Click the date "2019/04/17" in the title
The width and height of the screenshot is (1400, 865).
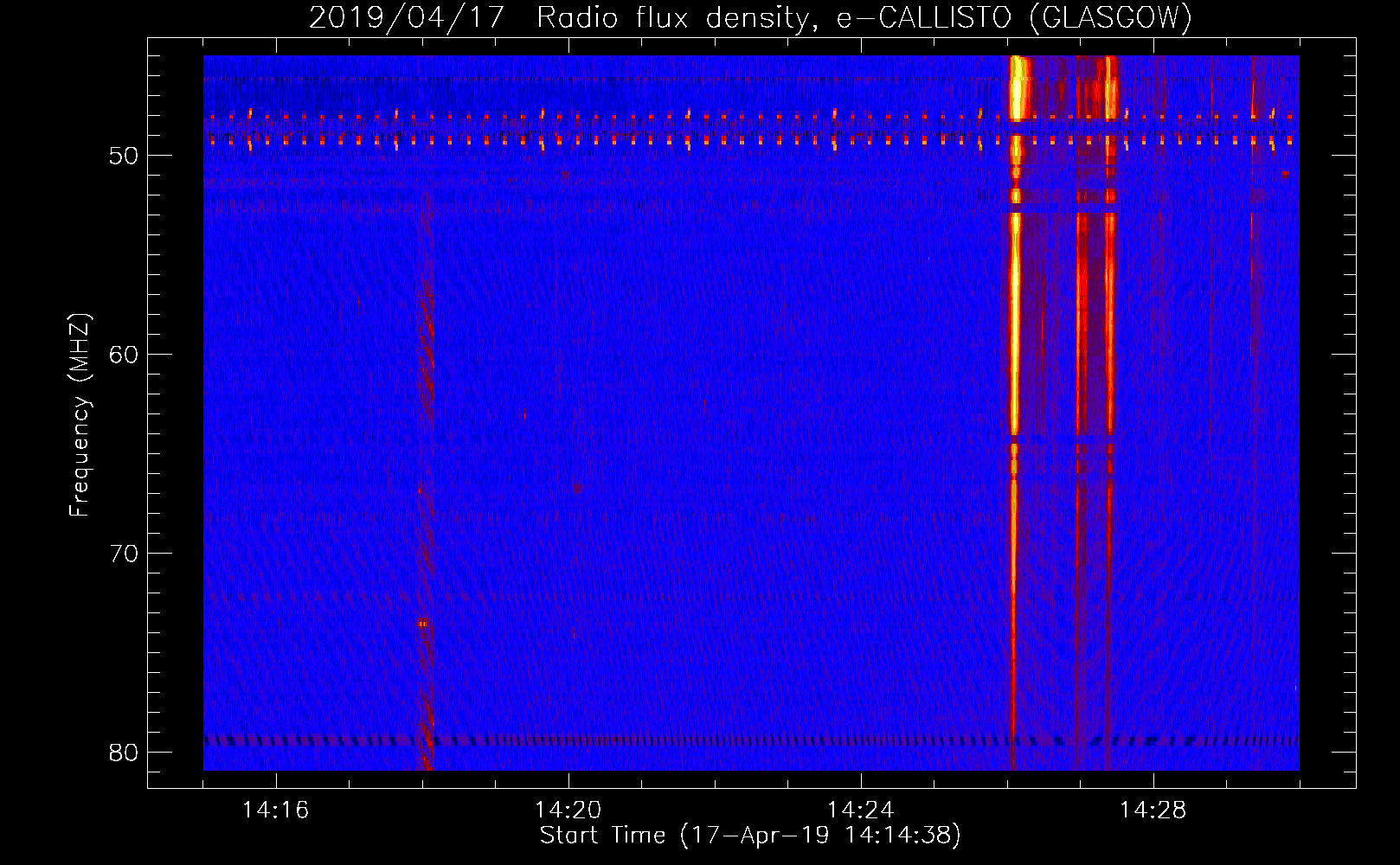point(407,17)
